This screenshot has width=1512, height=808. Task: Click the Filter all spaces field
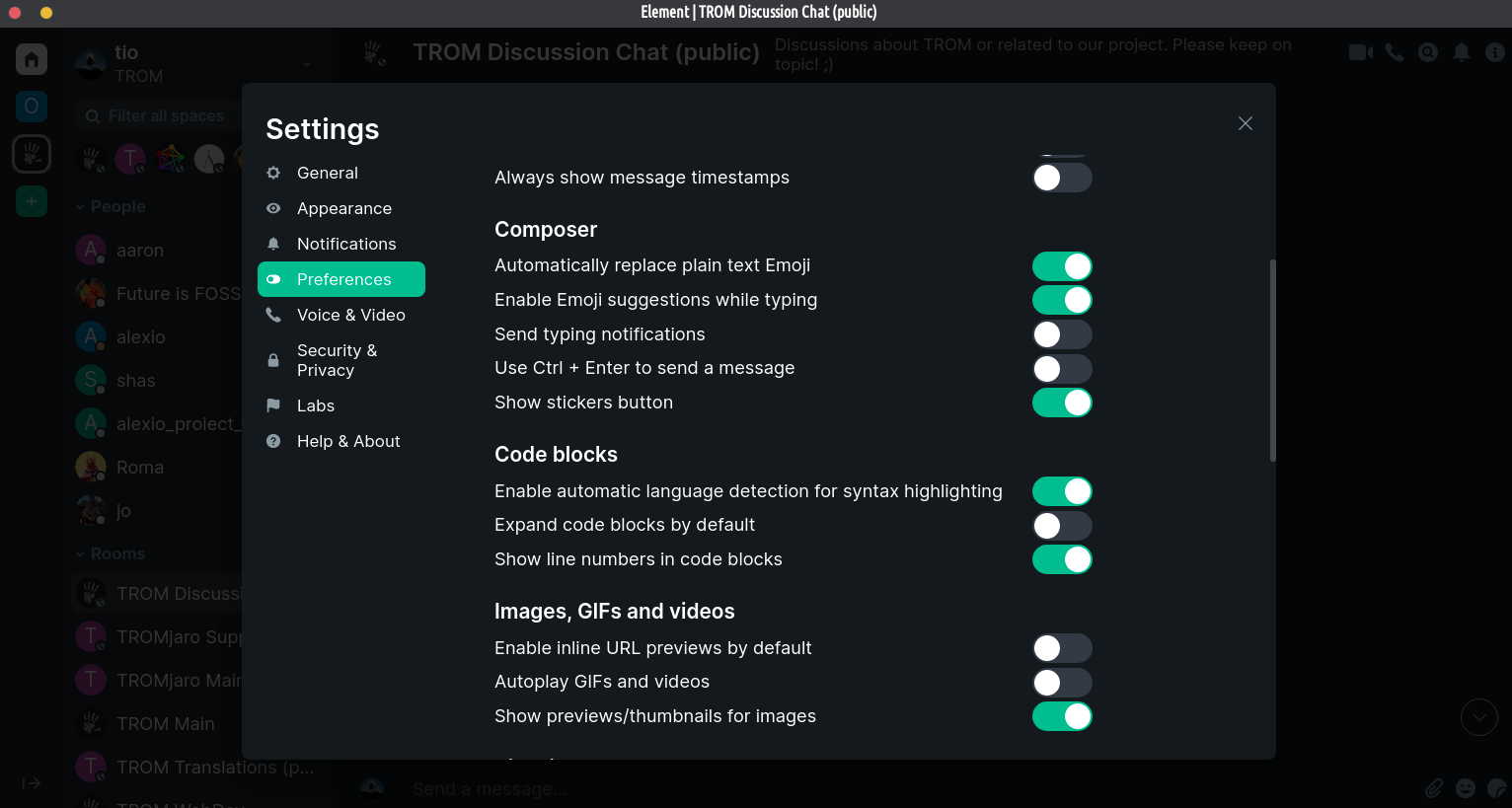(158, 115)
